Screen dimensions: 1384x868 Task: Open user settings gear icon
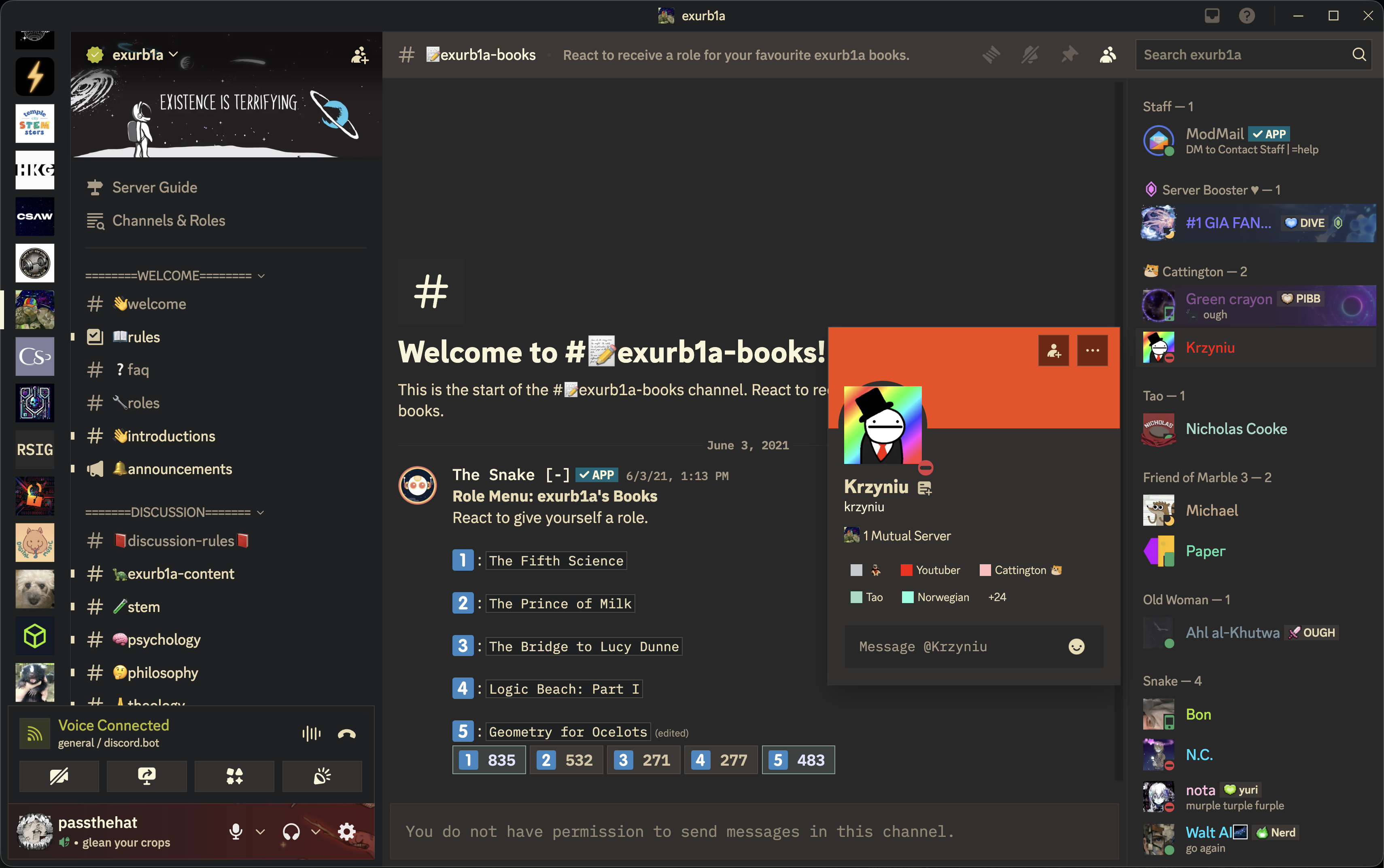coord(346,831)
